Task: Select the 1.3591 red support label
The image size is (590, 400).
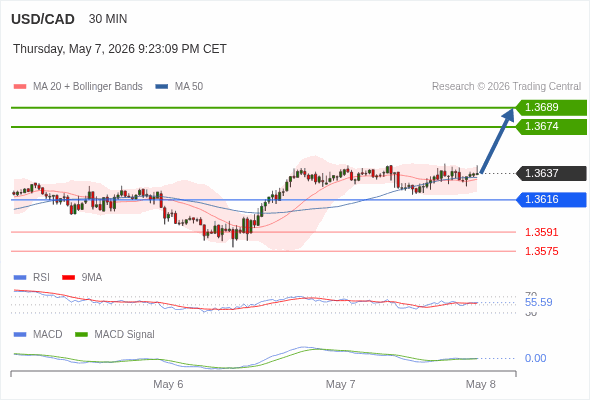Action: 541,232
